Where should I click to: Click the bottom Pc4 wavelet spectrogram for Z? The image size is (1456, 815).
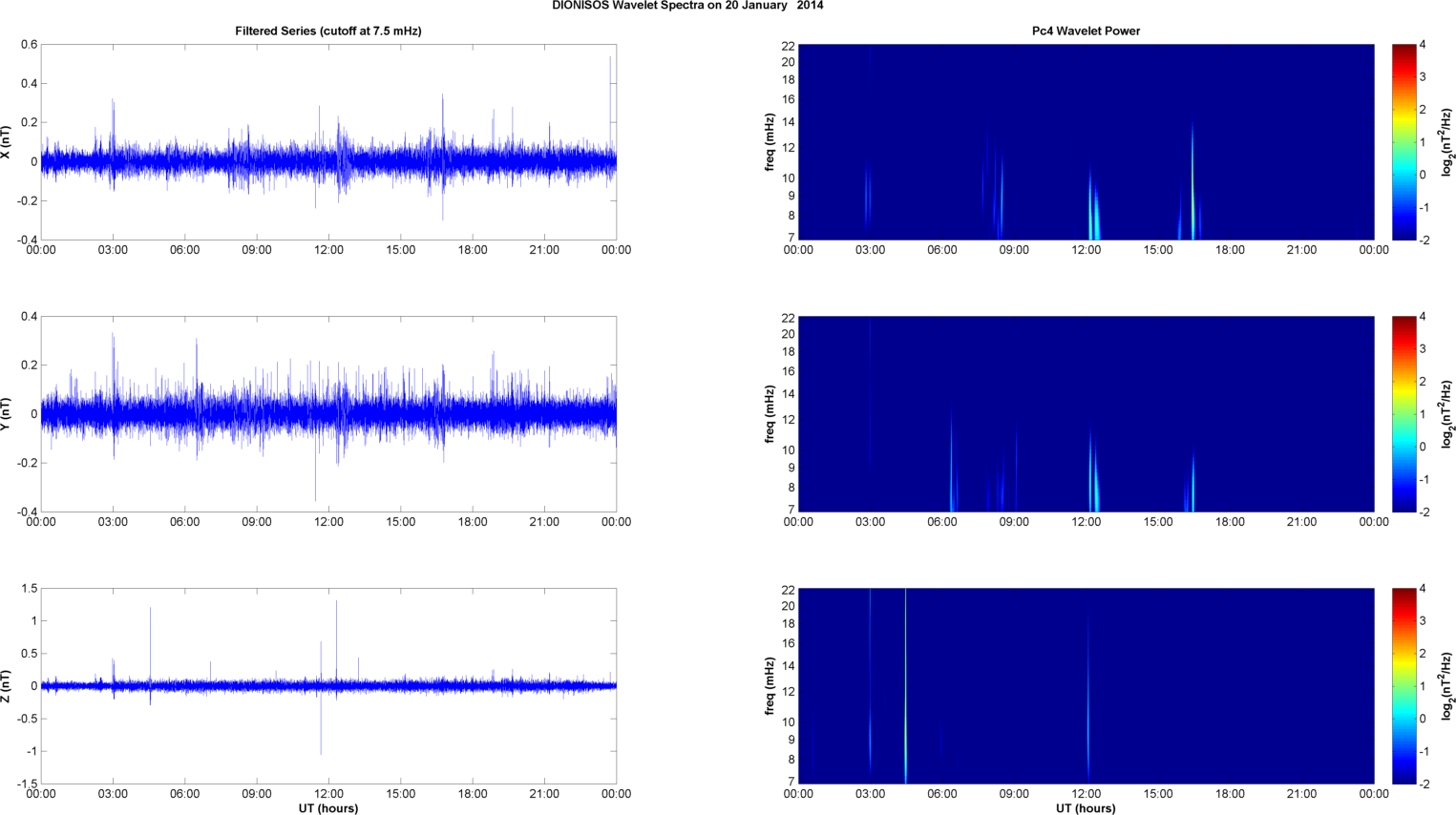point(1086,686)
